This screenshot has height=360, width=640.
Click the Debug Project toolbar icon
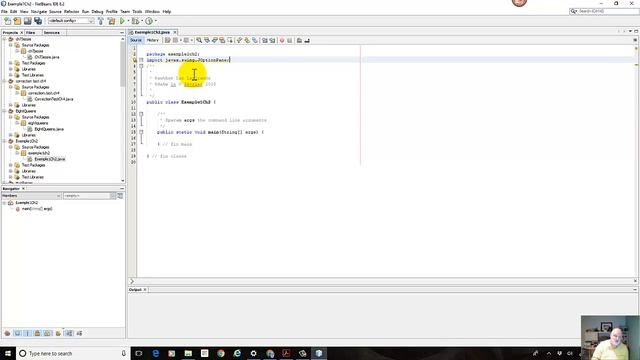[135, 21]
